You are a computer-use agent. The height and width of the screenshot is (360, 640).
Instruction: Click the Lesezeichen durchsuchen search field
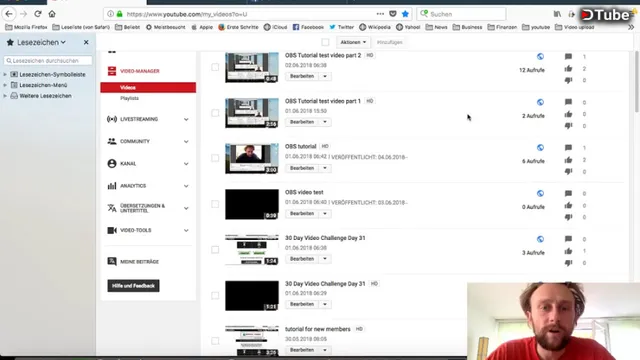48,60
